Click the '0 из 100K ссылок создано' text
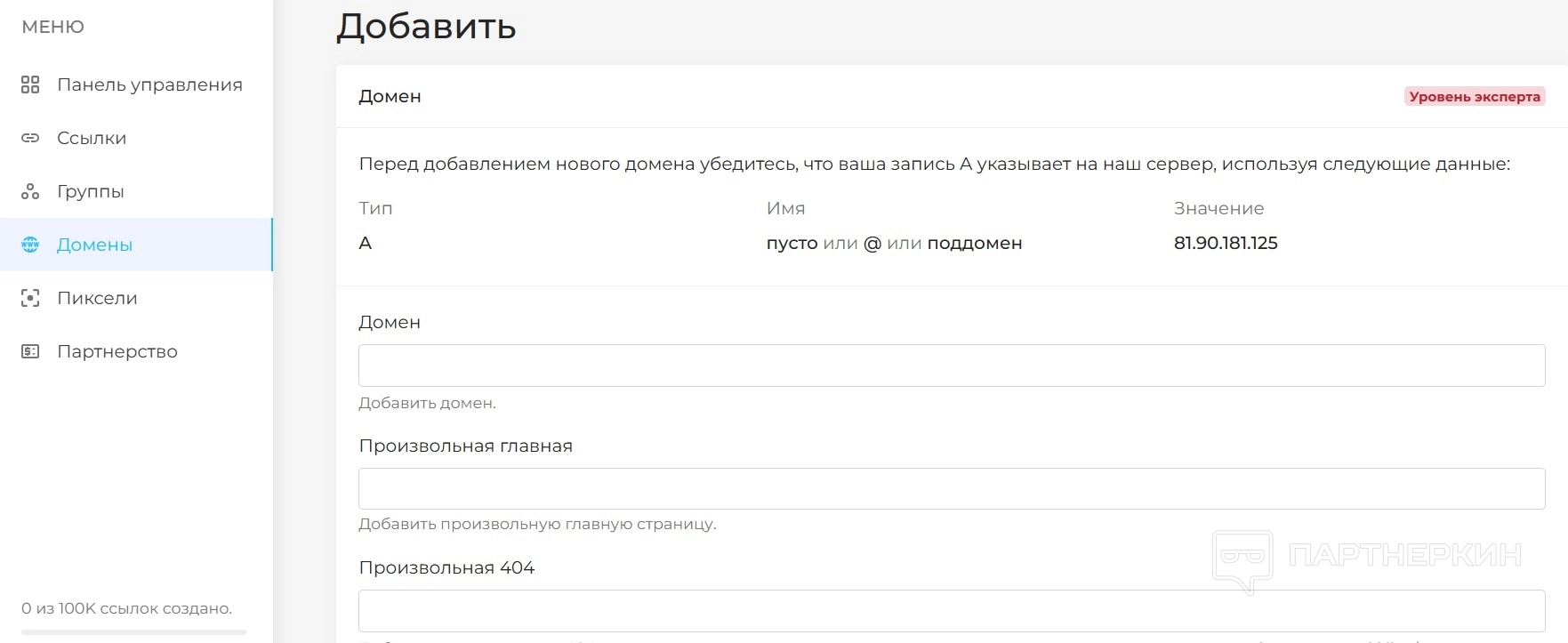Screen dimensions: 1568x643 (x=126, y=608)
